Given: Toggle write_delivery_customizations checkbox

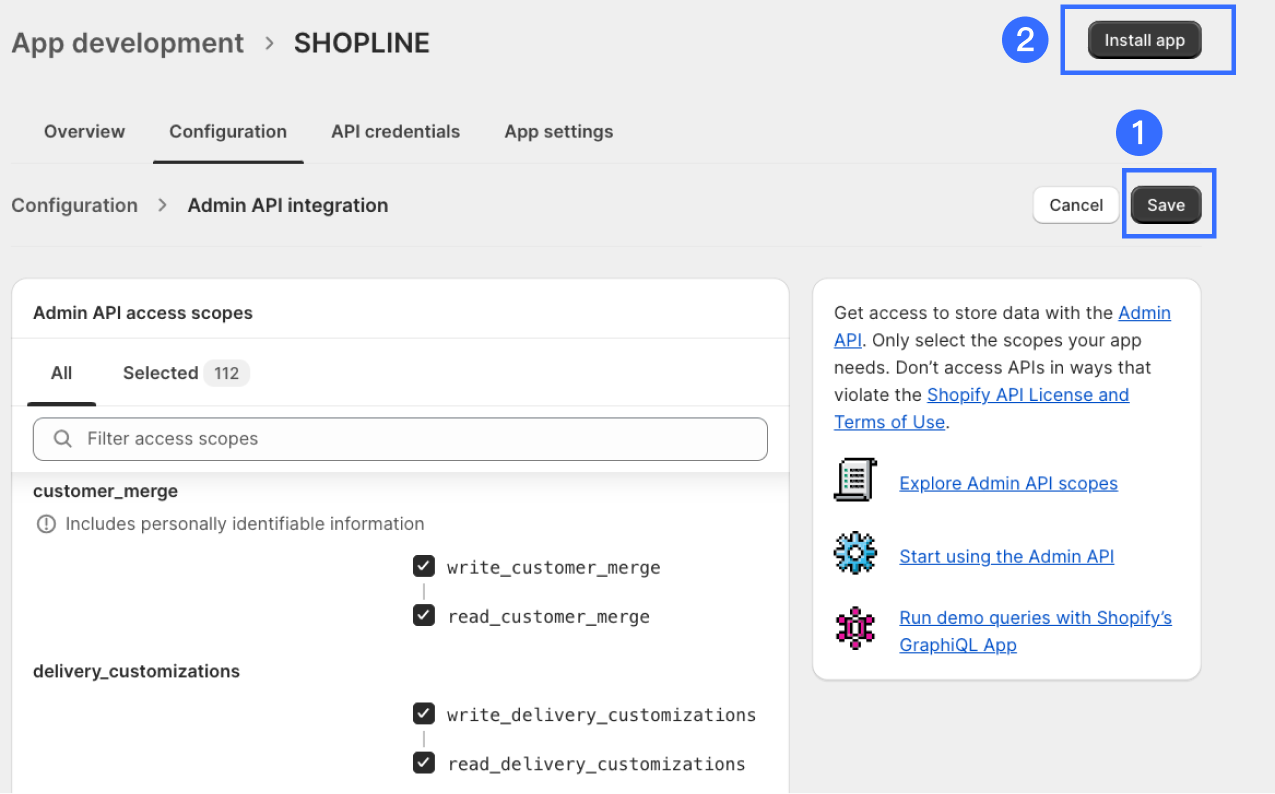Looking at the screenshot, I should [424, 714].
